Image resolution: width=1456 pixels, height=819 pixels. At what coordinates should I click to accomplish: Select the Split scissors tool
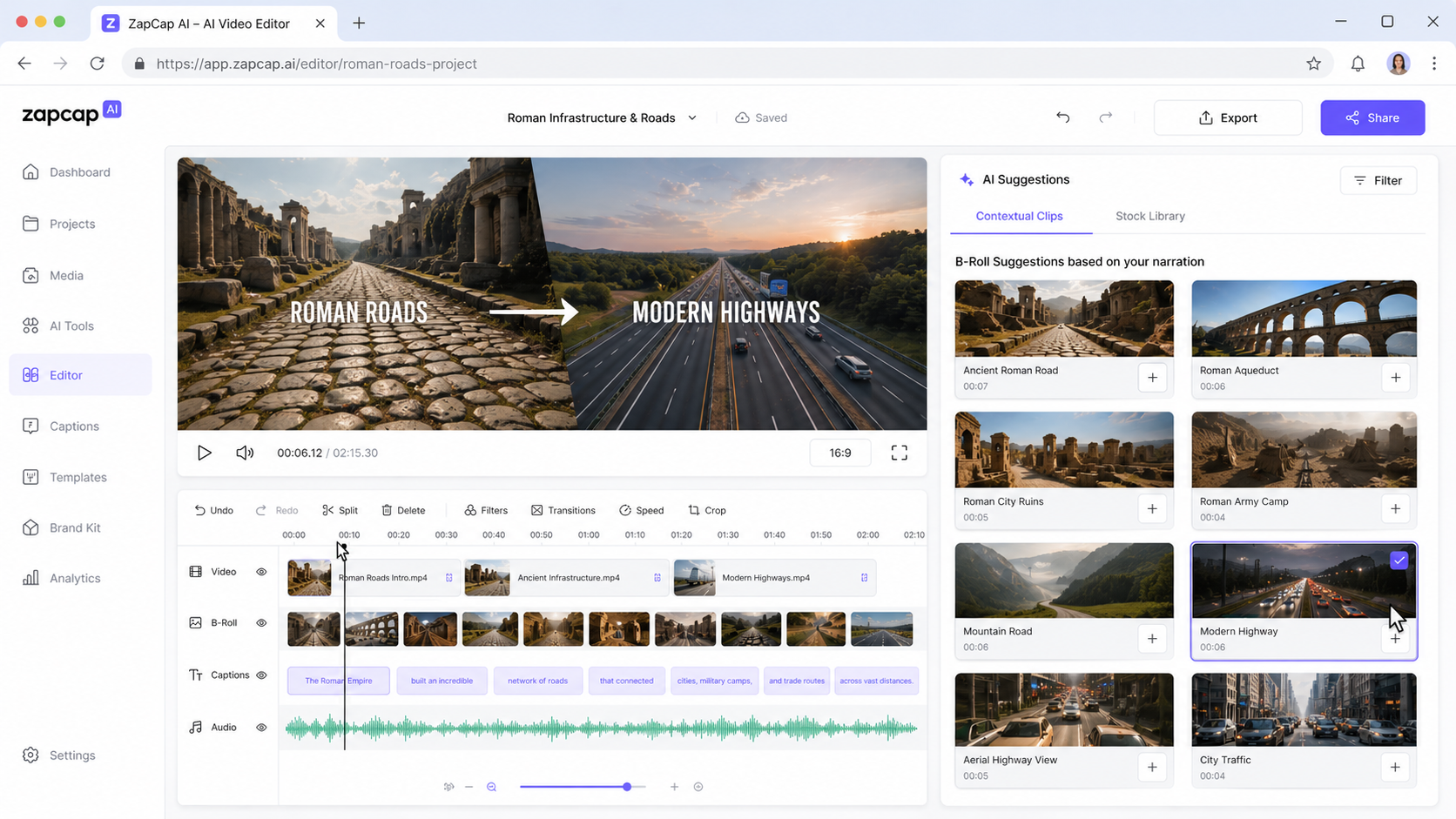pyautogui.click(x=340, y=510)
